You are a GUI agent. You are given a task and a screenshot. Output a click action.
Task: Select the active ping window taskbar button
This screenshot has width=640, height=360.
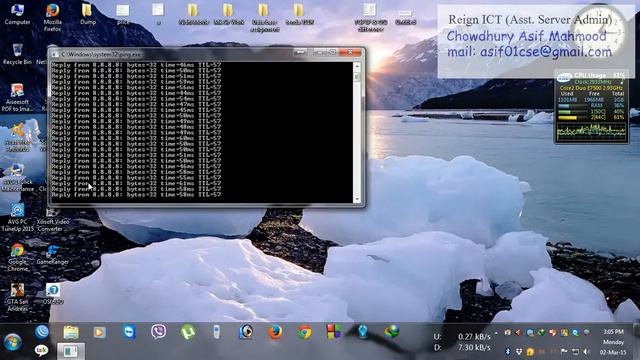71,351
